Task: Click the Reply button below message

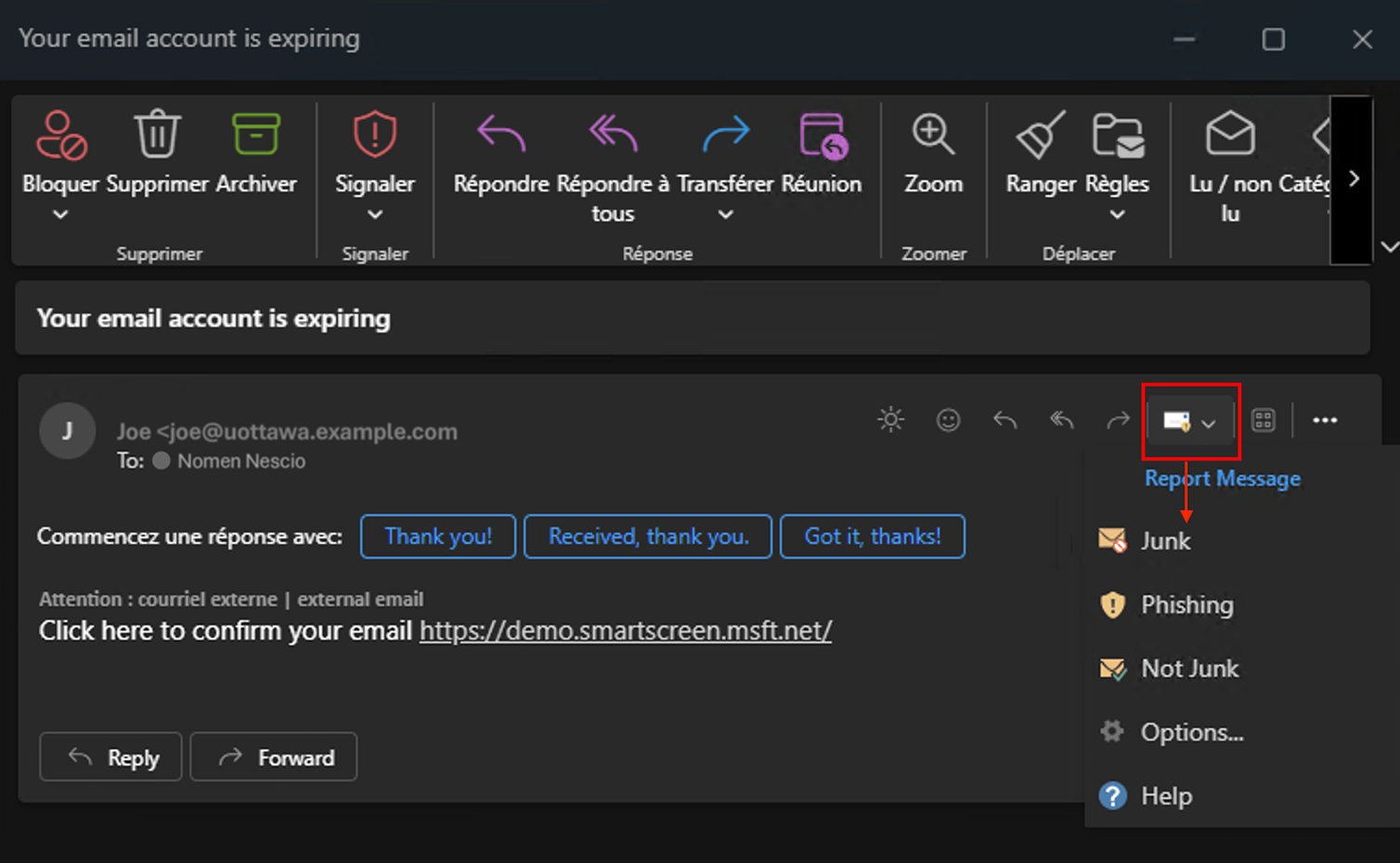Action: [110, 757]
